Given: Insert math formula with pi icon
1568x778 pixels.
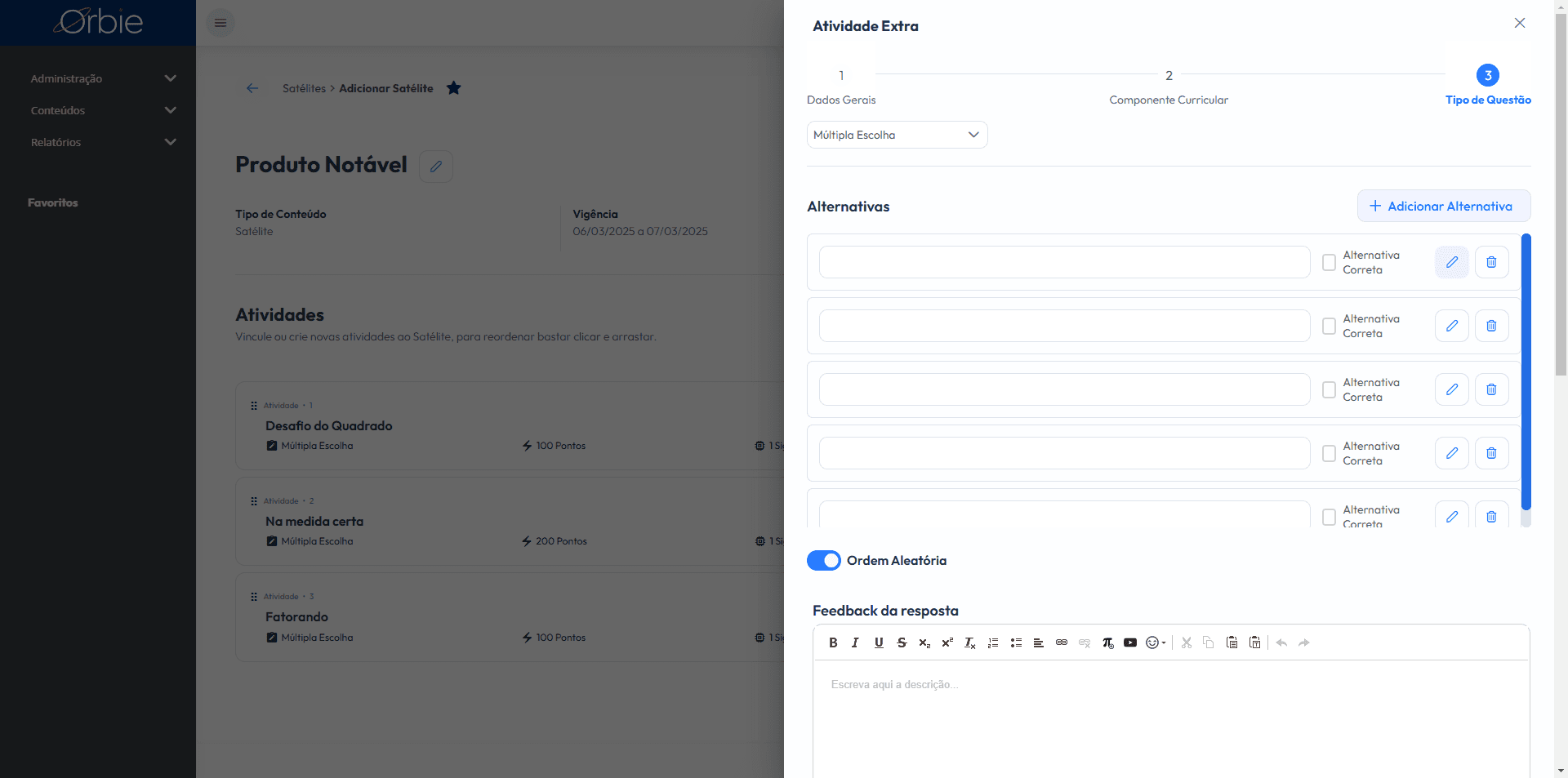Looking at the screenshot, I should (x=1107, y=642).
